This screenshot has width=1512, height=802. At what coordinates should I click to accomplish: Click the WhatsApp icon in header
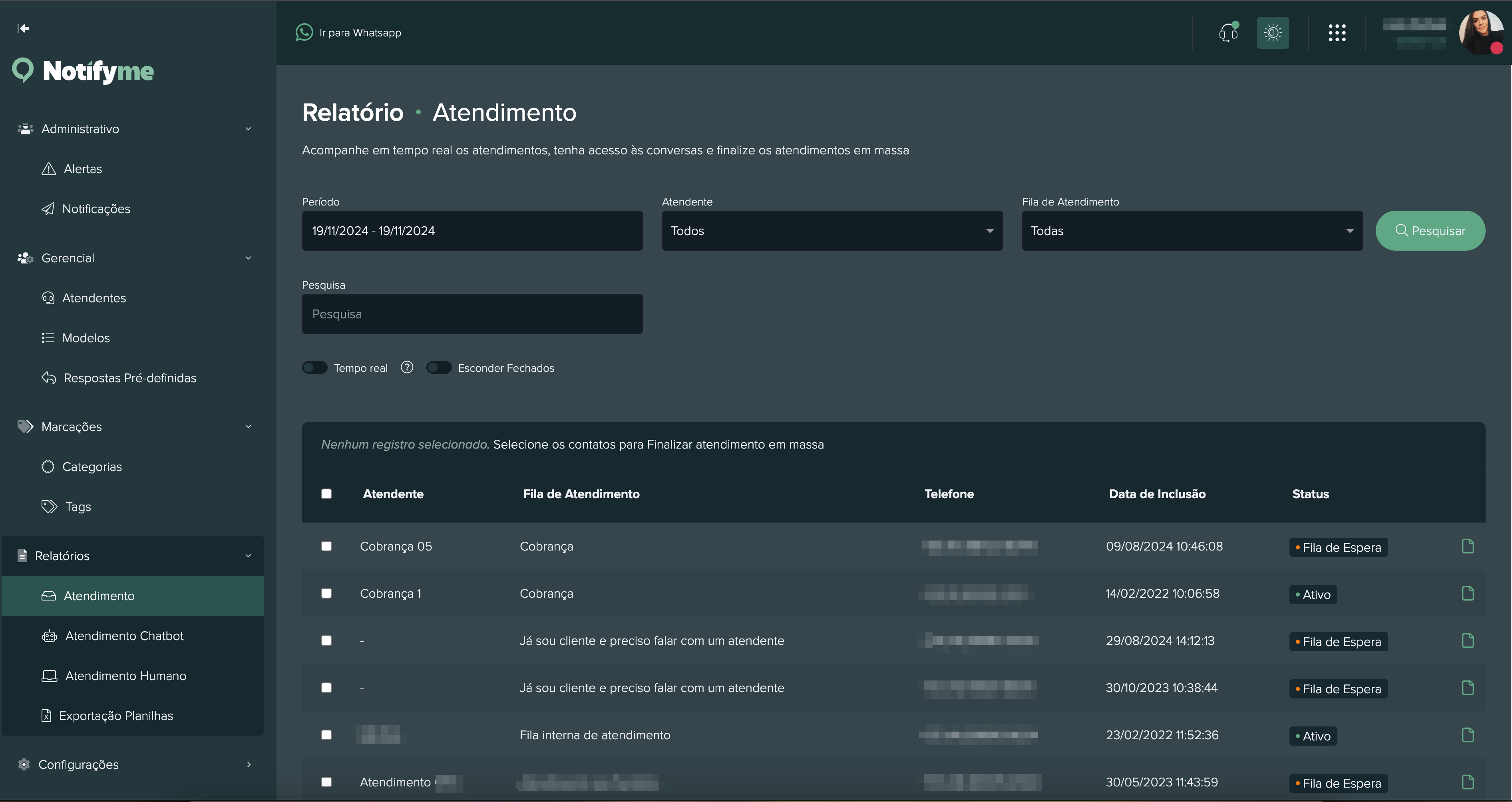tap(304, 32)
